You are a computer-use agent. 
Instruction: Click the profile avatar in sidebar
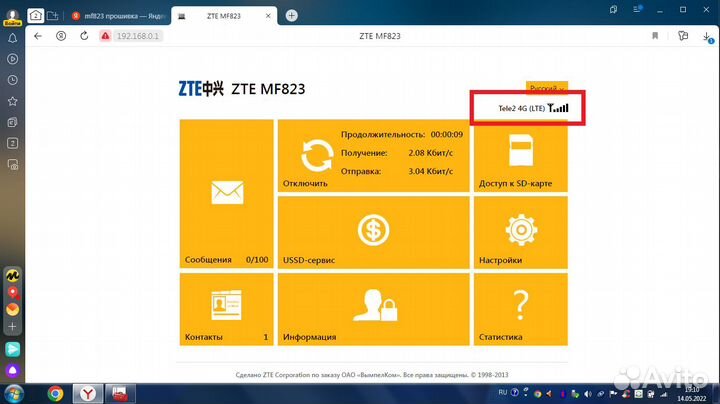coord(12,17)
